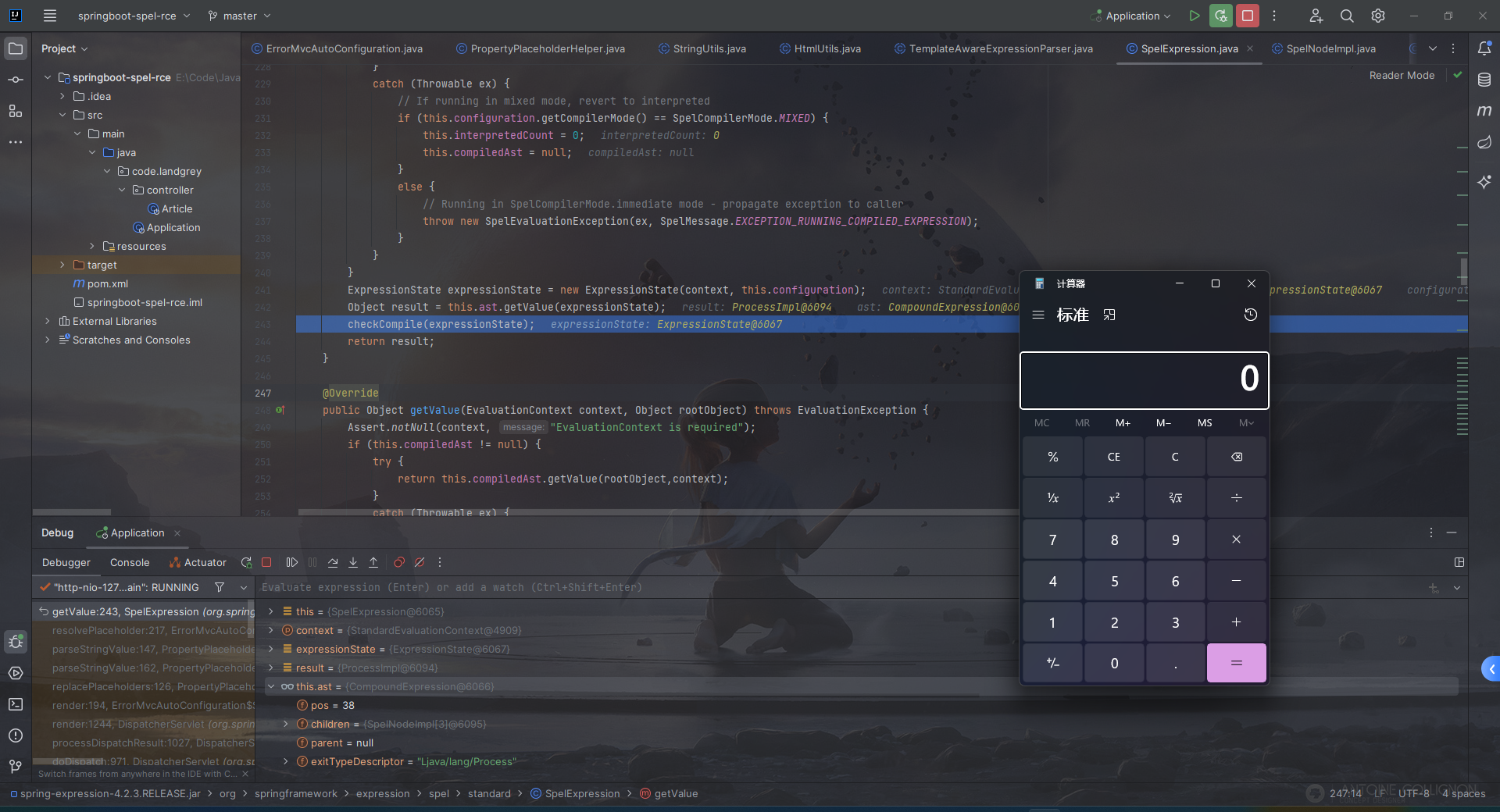This screenshot has width=1500, height=812.
Task: Open the Notifications bell
Action: click(1484, 48)
